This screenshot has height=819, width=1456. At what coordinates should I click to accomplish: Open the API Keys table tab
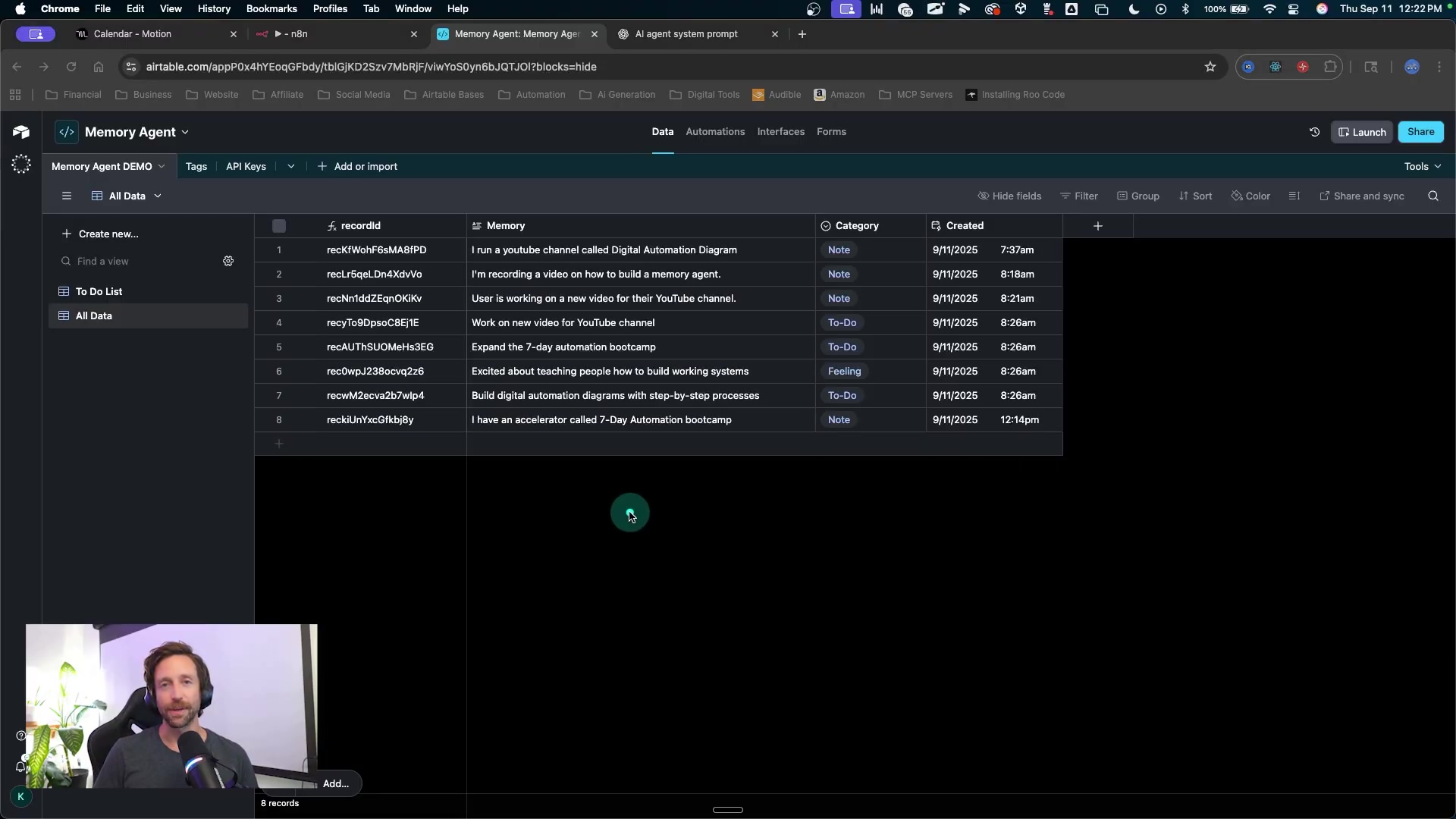coord(246,166)
